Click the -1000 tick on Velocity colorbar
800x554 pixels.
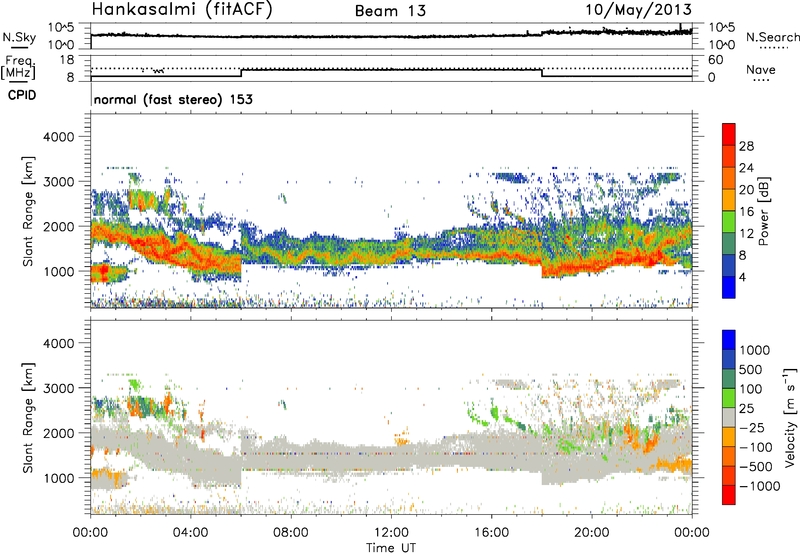[760, 486]
